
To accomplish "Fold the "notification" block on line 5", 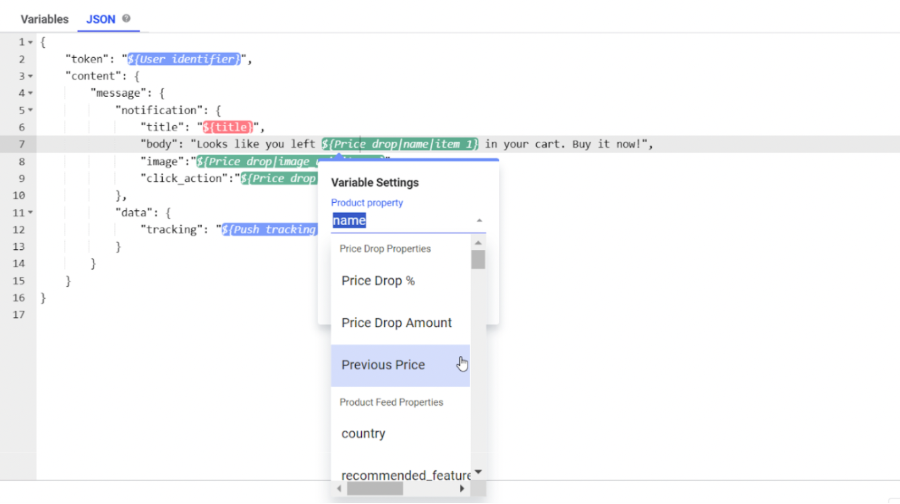I will [x=30, y=110].
